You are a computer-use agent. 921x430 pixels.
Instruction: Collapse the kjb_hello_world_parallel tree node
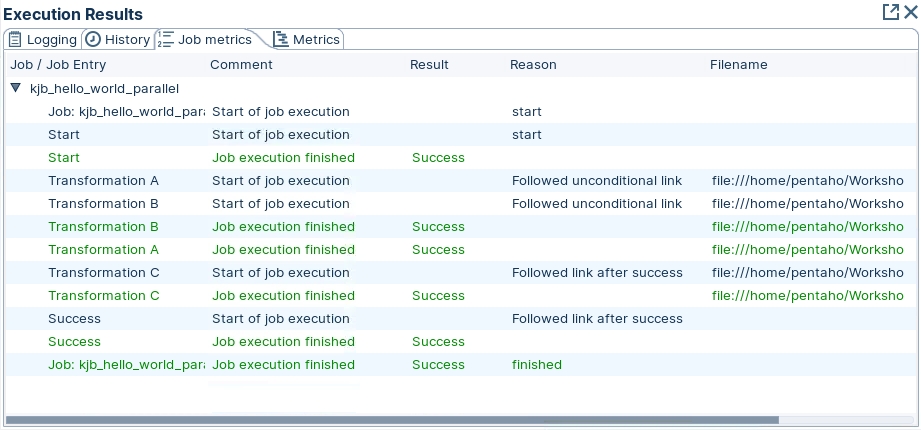point(16,88)
